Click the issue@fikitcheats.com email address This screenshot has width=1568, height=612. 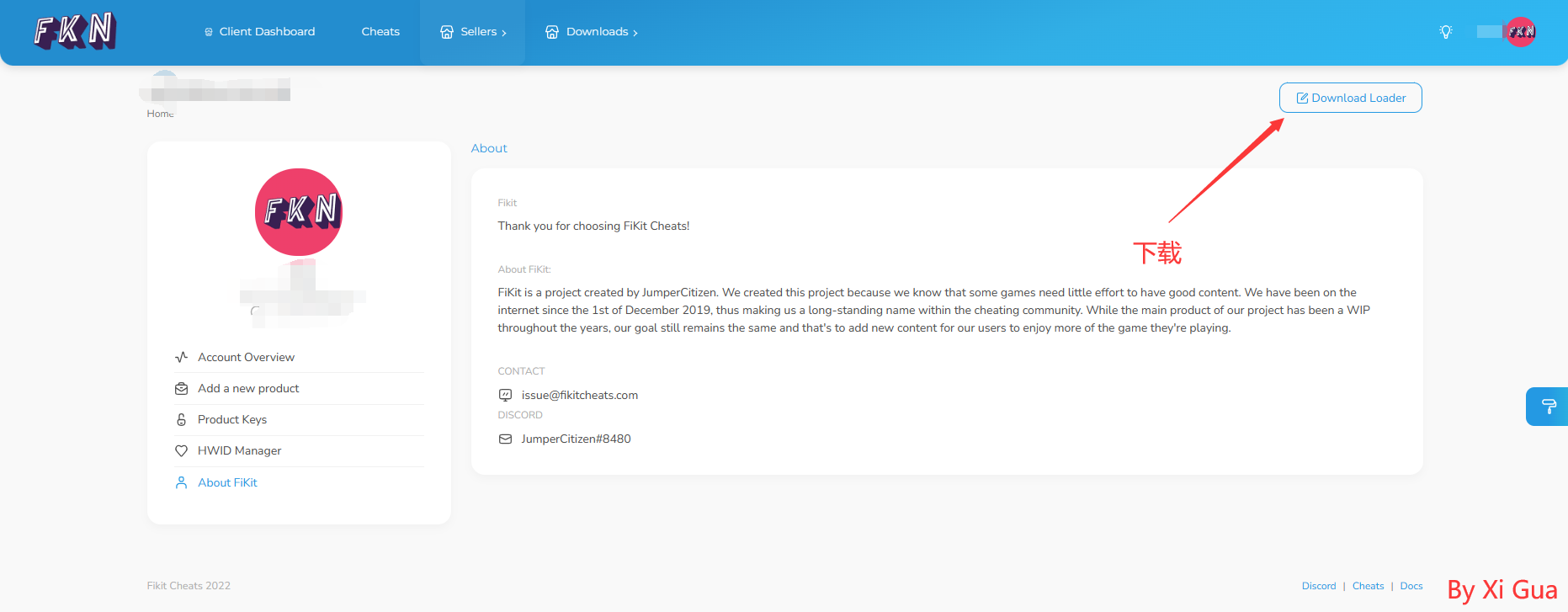pos(579,395)
